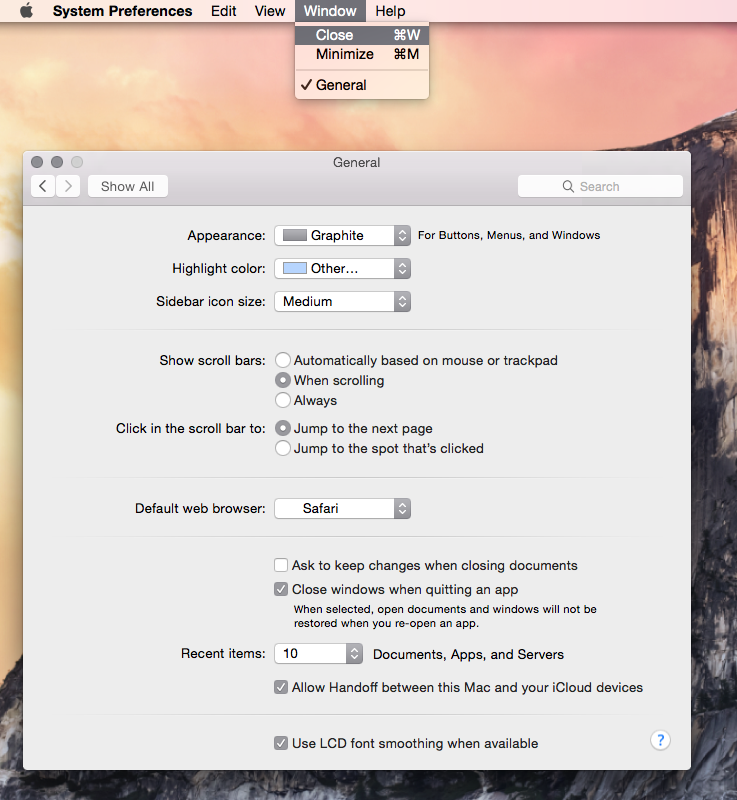Click the "For Buttons, Menus, and Windows" text
Viewport: 737px width, 800px height.
coord(509,235)
